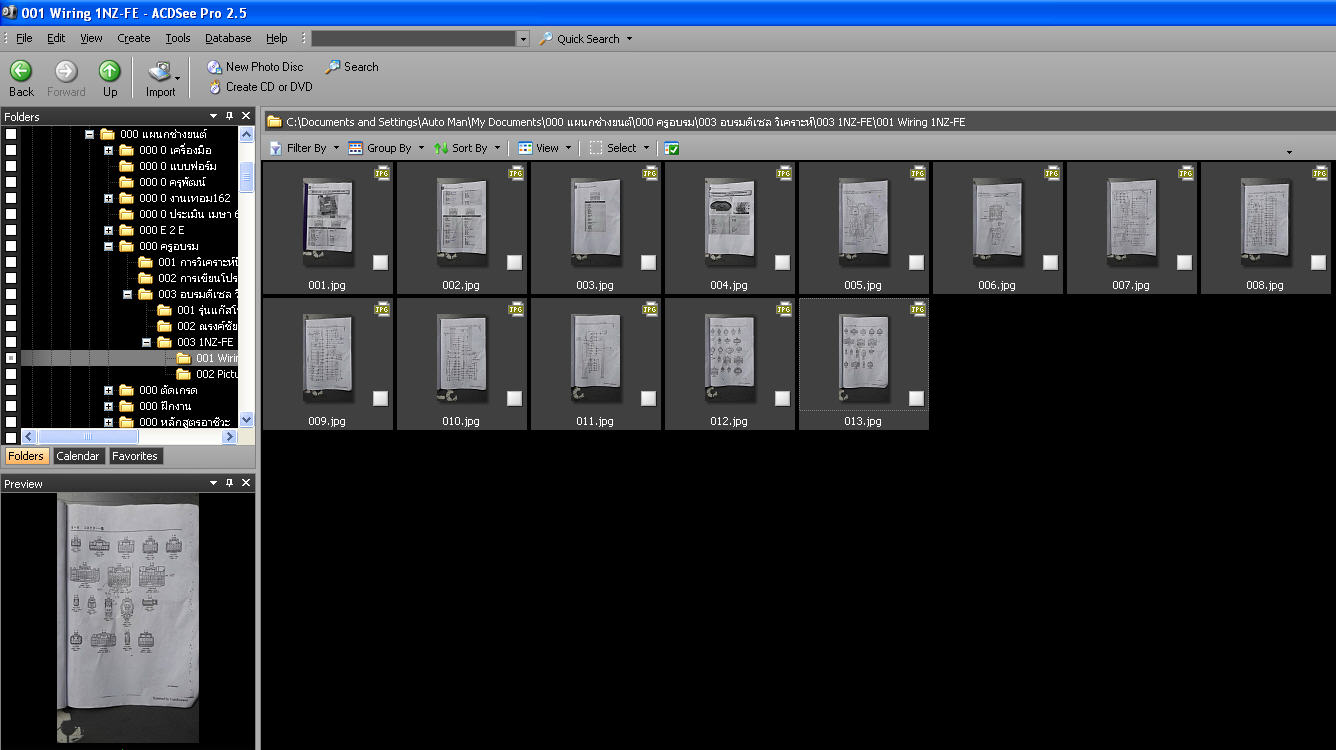Collapse the 003 1NZ-FE folder tree node
This screenshot has height=750, width=1336.
tap(146, 342)
